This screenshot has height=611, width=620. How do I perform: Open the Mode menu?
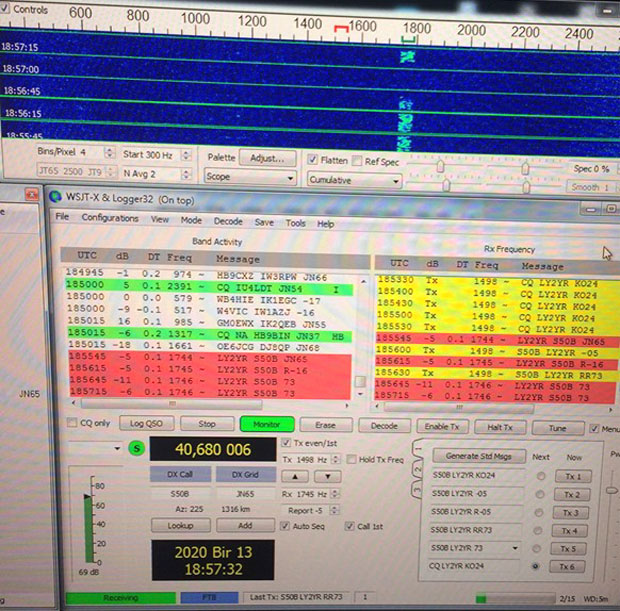coord(191,220)
